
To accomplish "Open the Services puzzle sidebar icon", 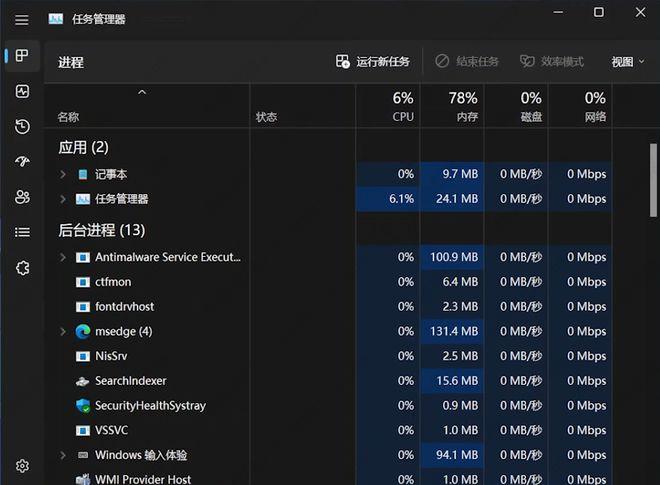I will click(x=22, y=268).
